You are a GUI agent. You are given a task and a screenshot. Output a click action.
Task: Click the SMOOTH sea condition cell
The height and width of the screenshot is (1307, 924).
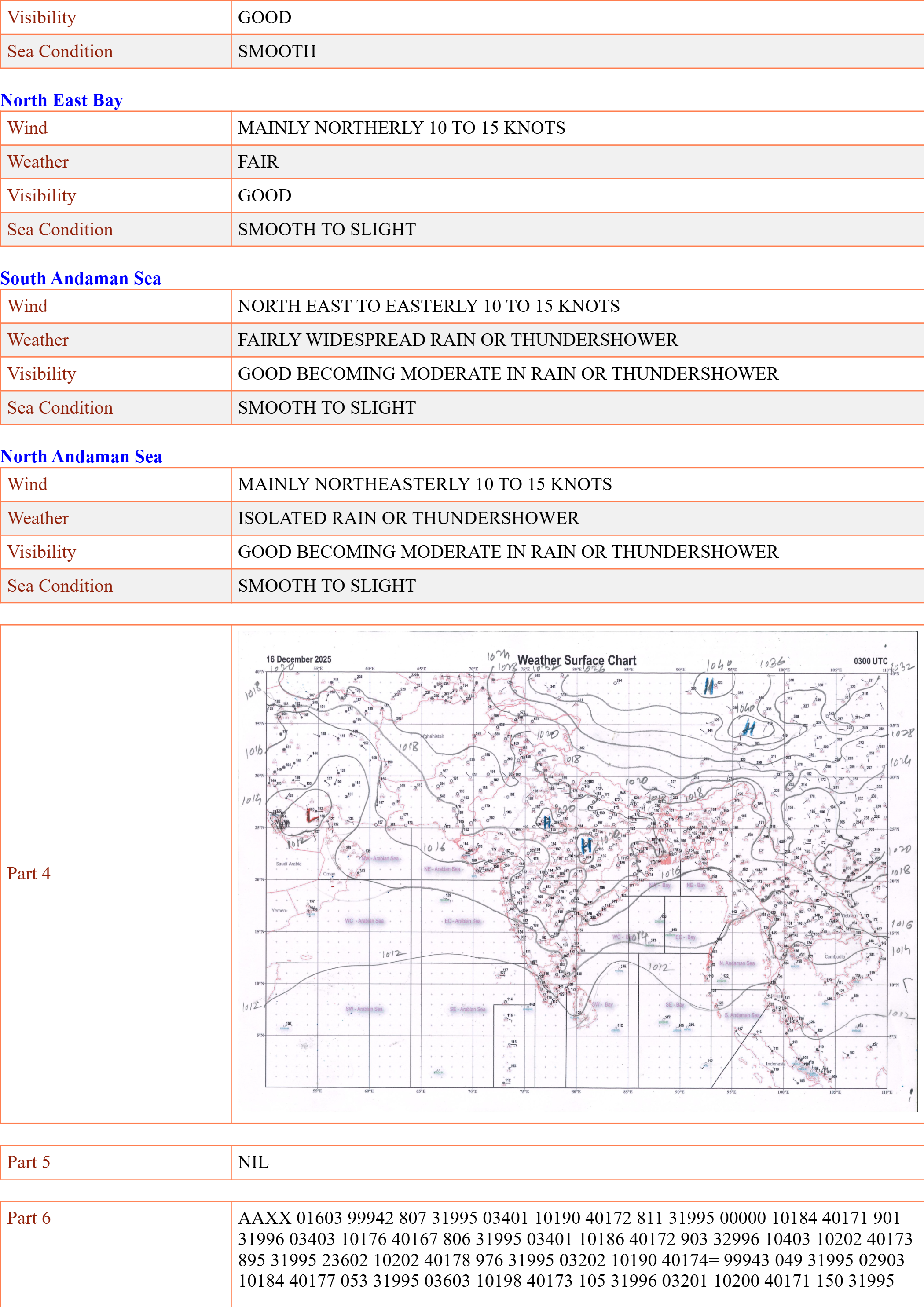(x=277, y=51)
